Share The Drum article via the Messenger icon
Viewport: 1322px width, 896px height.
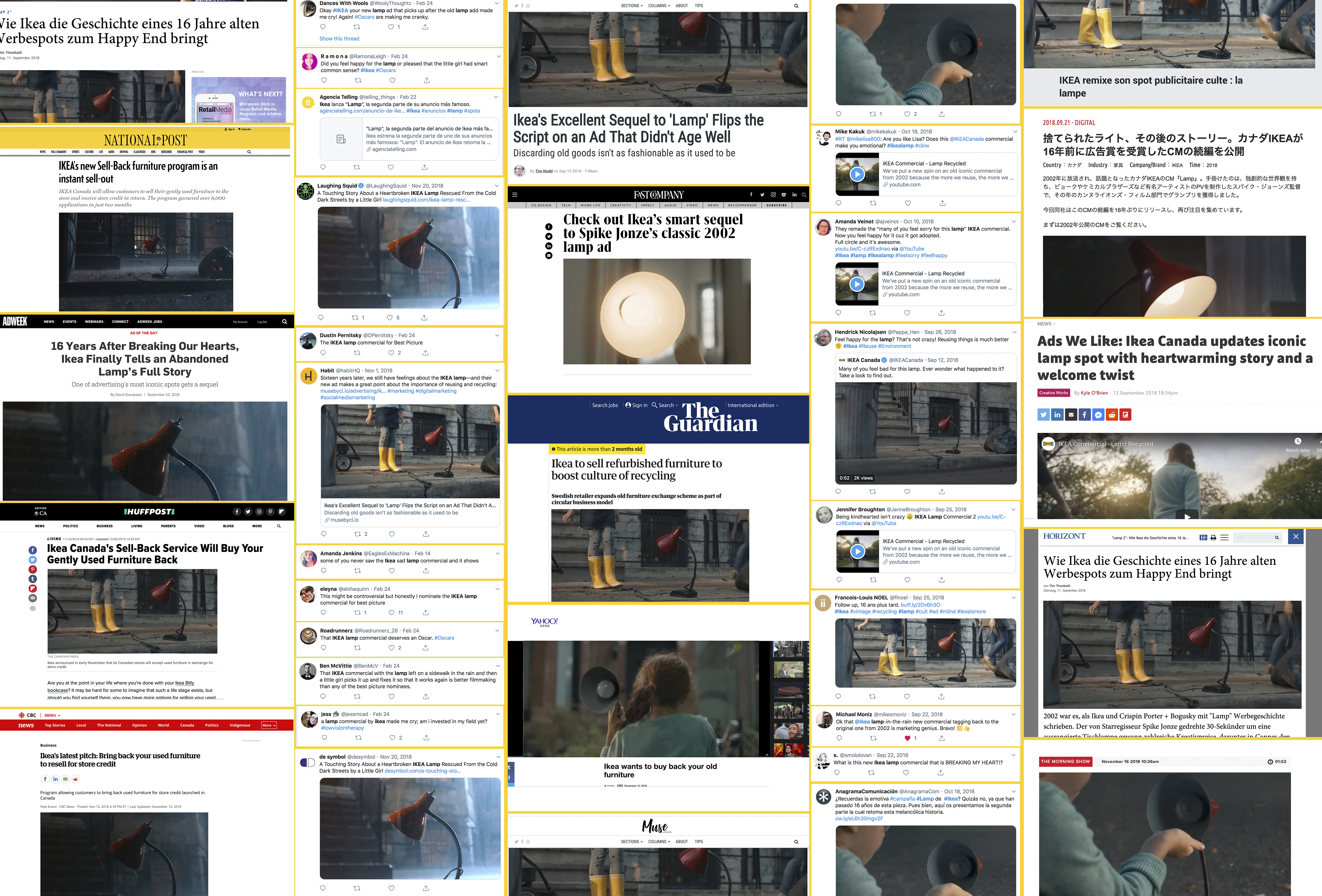[x=1098, y=415]
